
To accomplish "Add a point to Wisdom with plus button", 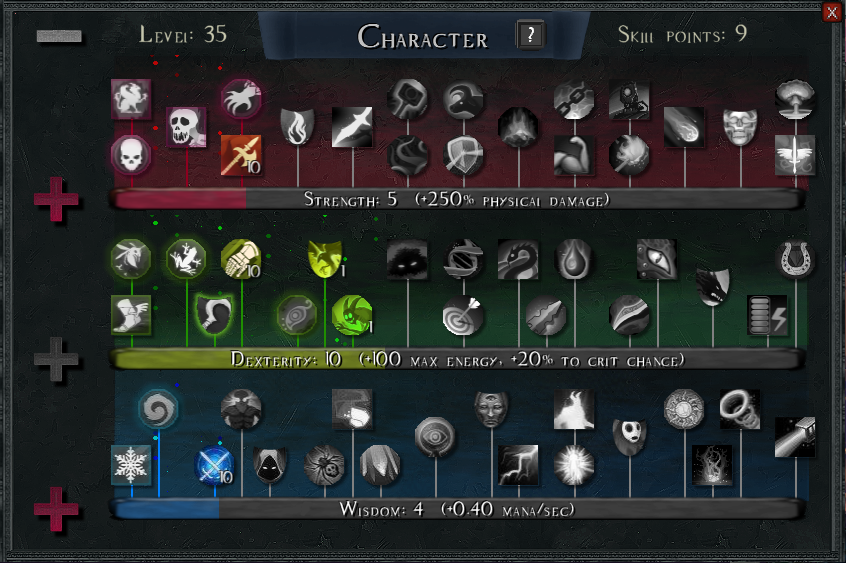I will coord(56,509).
